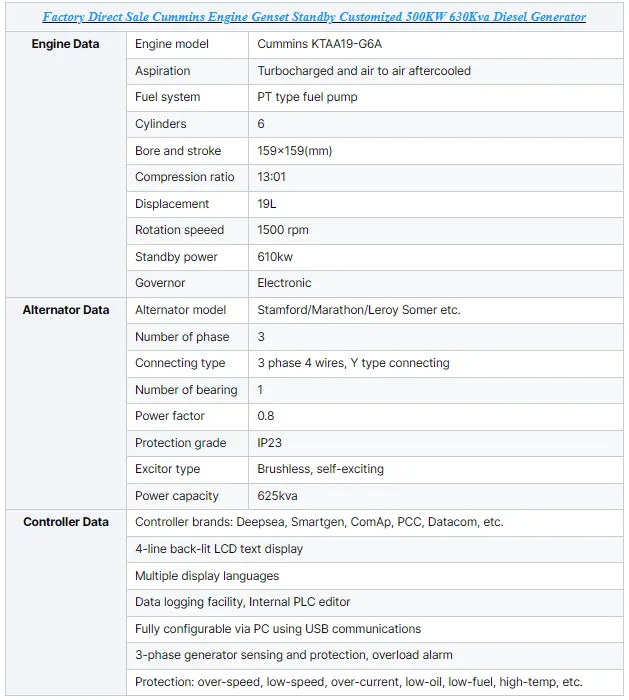Select the Electronic governor value
This screenshot has width=629, height=700.
pos(284,283)
